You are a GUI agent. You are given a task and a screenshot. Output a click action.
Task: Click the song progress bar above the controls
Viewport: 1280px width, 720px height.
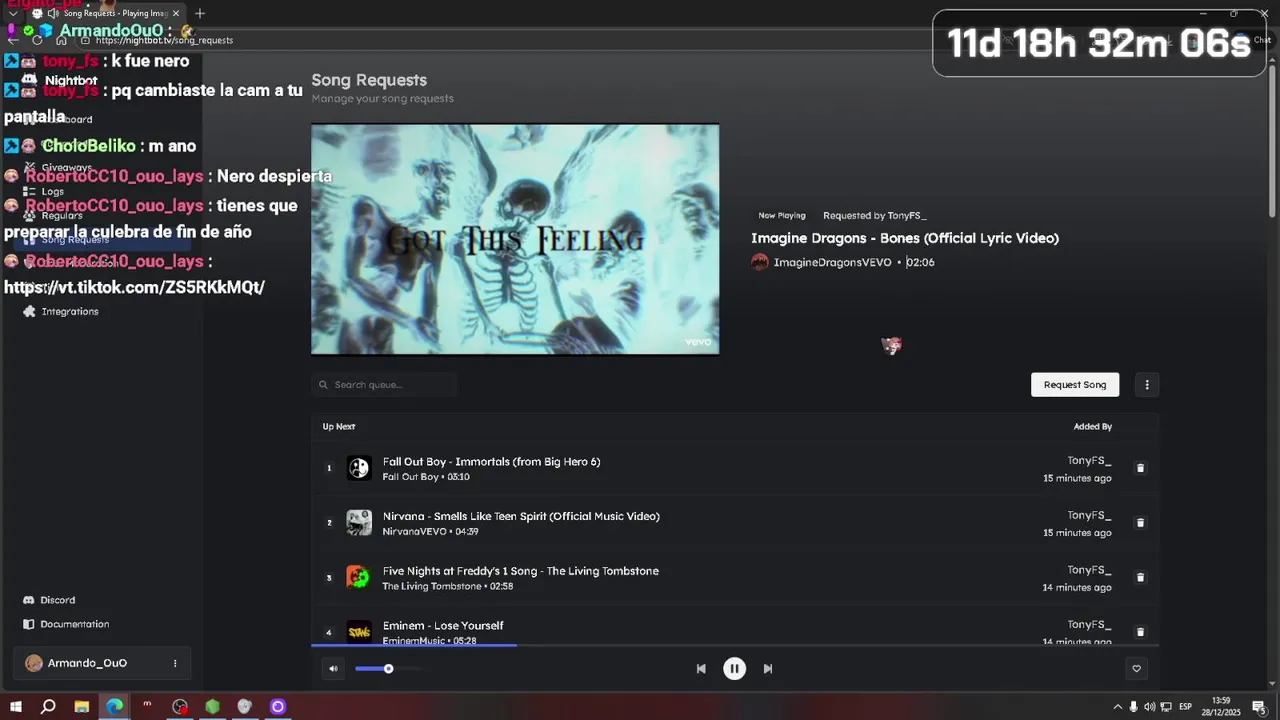735,645
